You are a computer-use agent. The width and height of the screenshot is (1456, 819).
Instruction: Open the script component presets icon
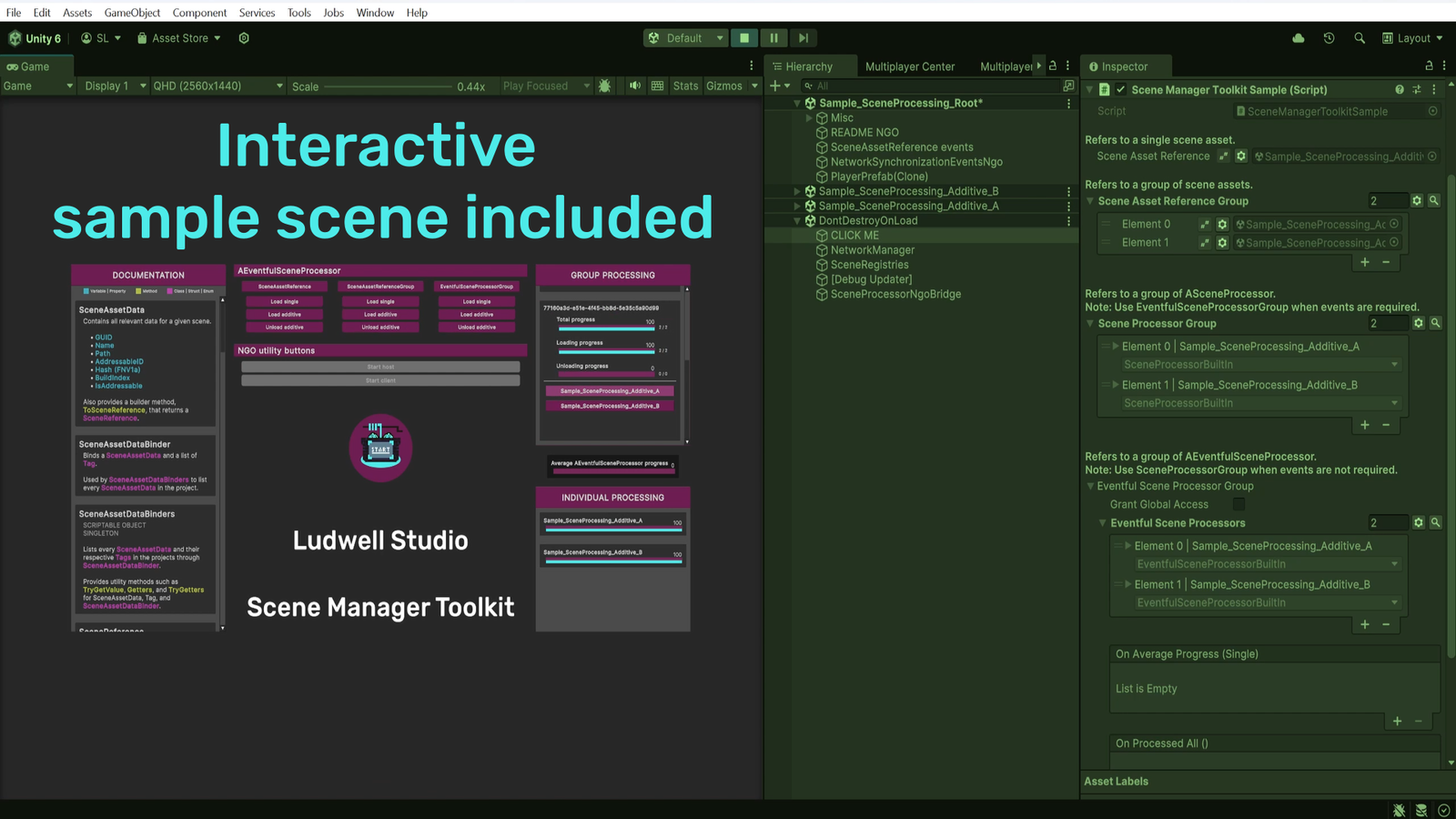click(1417, 90)
